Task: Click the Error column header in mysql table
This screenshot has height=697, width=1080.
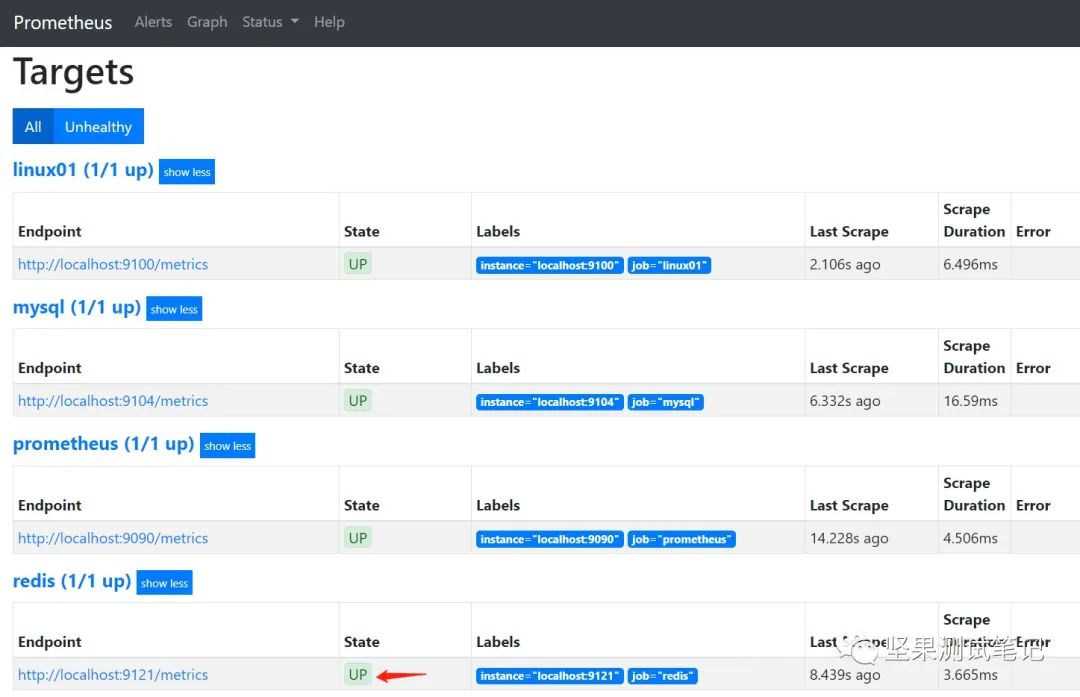Action: click(x=1032, y=368)
